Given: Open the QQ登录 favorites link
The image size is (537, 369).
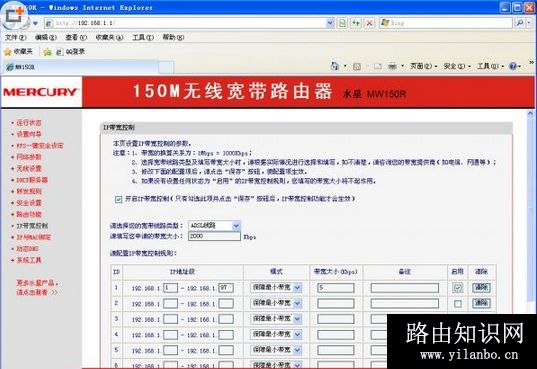Looking at the screenshot, I should (x=71, y=52).
